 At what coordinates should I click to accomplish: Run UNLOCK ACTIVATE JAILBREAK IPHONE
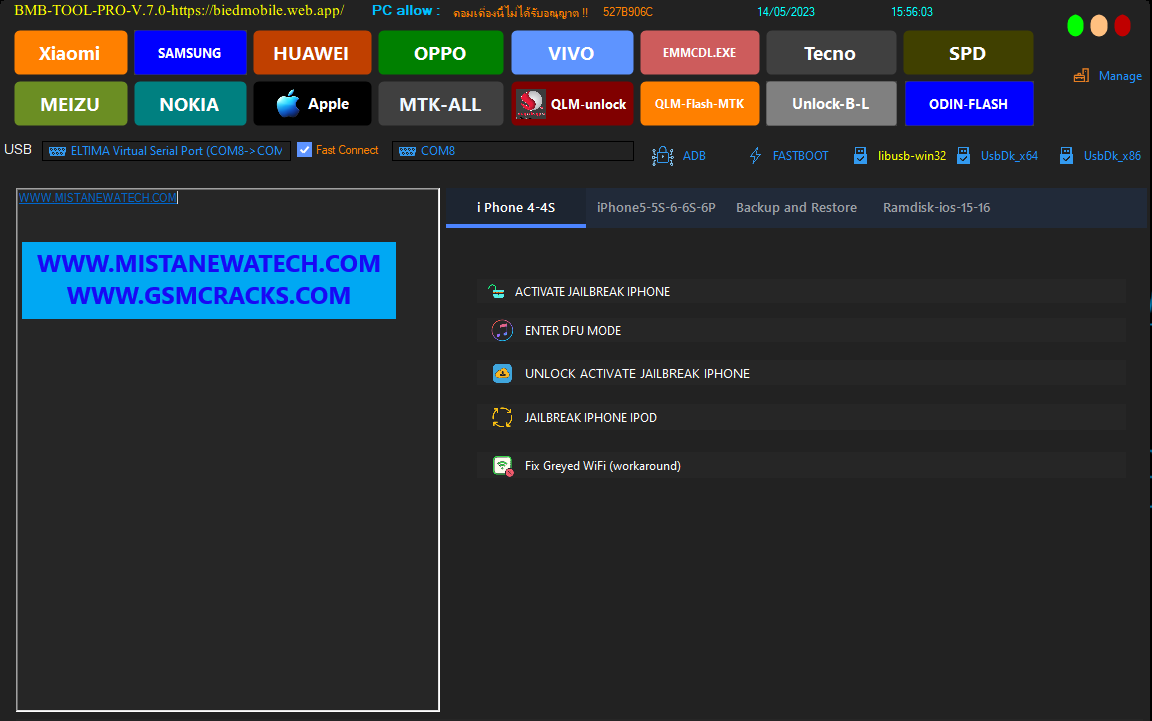tap(802, 373)
